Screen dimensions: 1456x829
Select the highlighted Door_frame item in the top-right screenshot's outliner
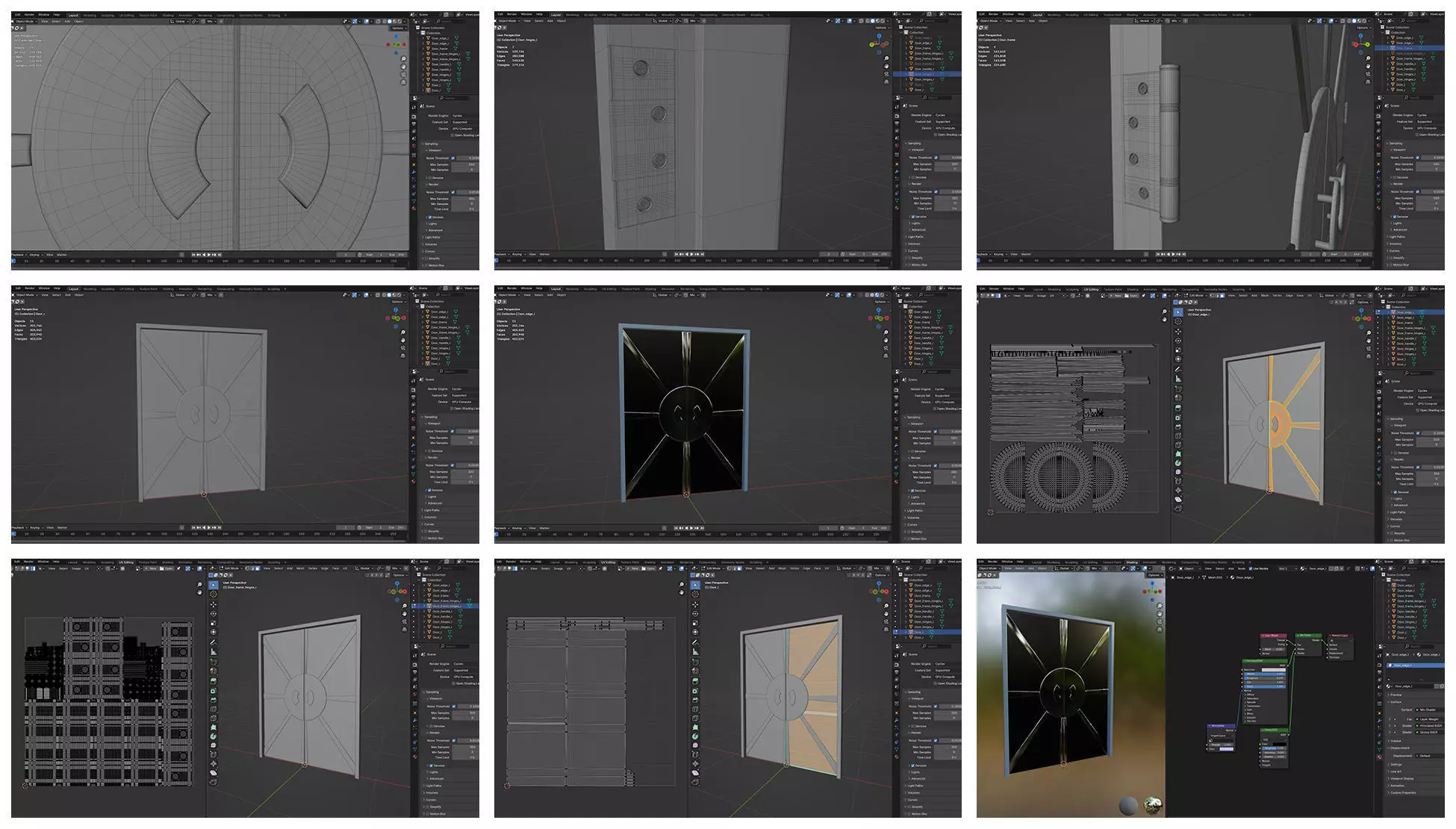[1405, 48]
